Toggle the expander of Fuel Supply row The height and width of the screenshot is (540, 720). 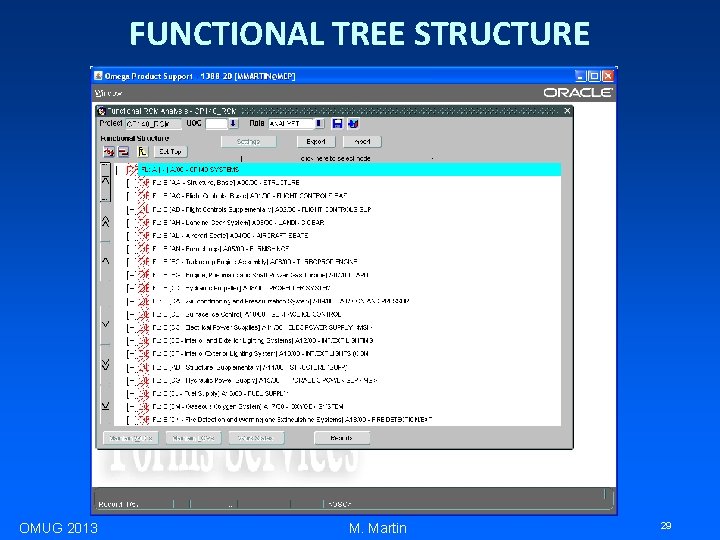(130, 394)
